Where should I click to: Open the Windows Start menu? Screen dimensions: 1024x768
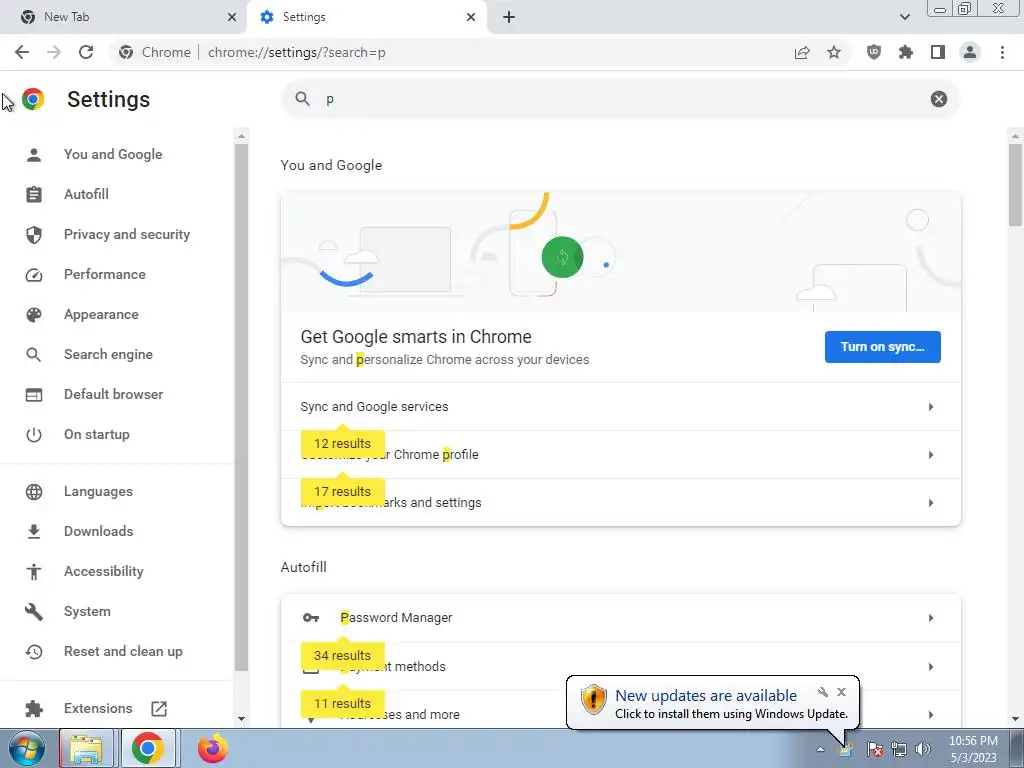click(x=27, y=748)
